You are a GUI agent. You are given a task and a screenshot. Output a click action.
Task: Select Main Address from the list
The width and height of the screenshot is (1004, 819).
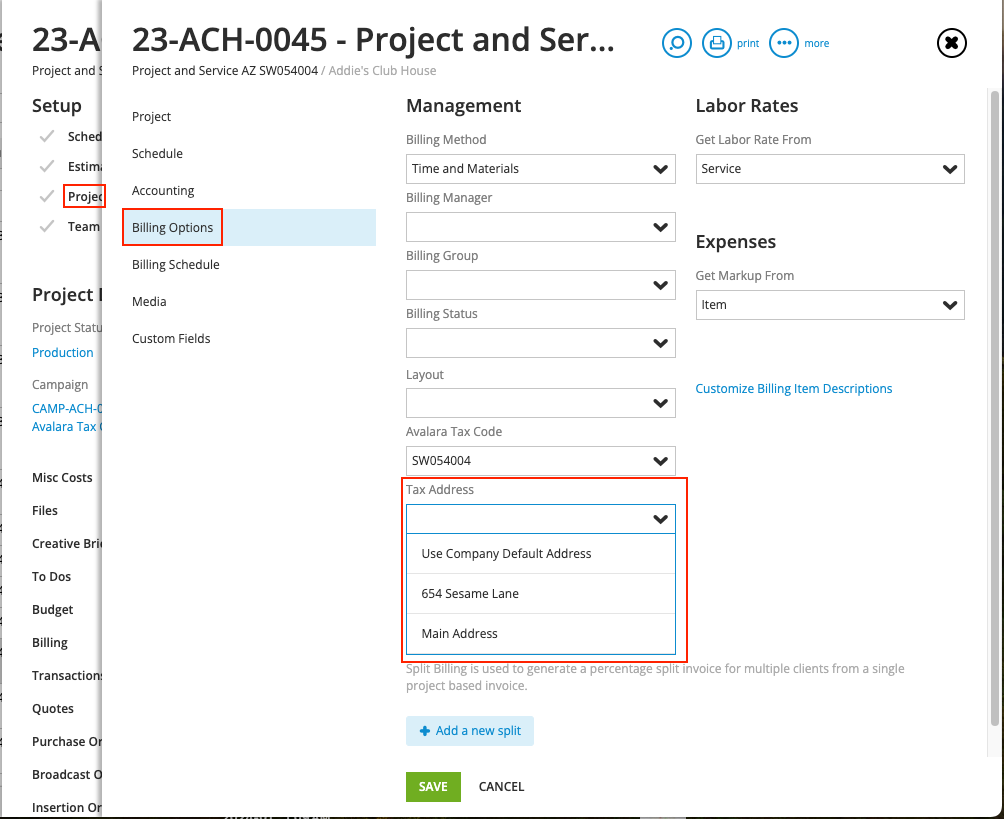click(x=459, y=634)
